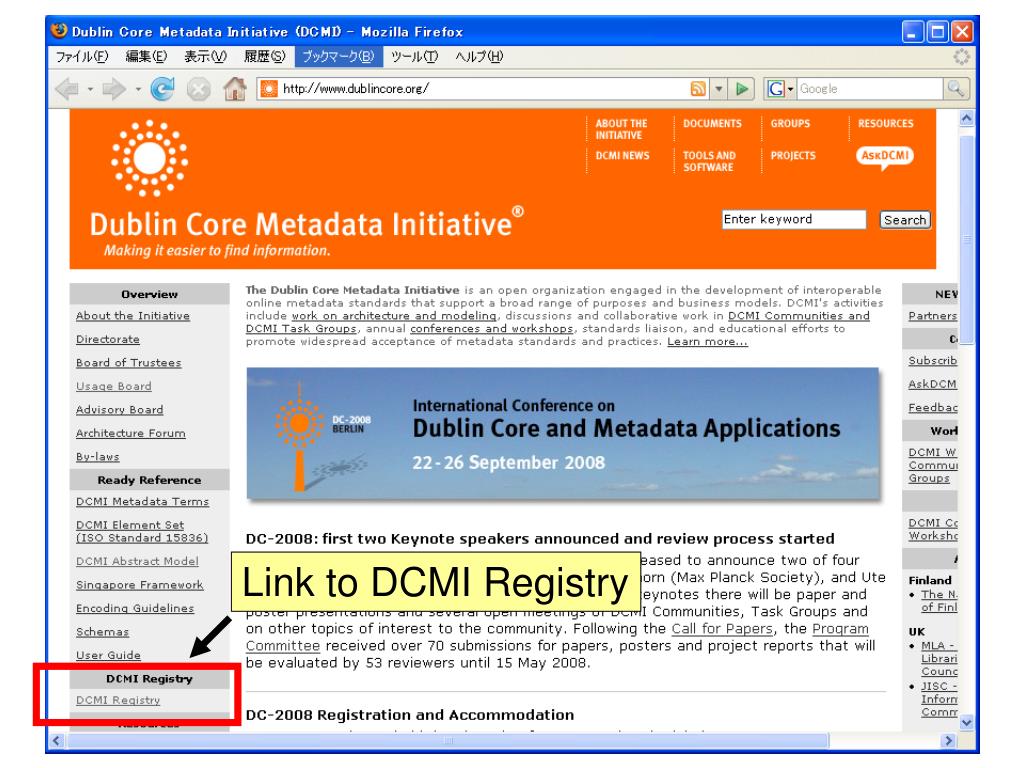The image size is (1024, 768).
Task: Open the Singapore Framework link
Action: tap(139, 585)
